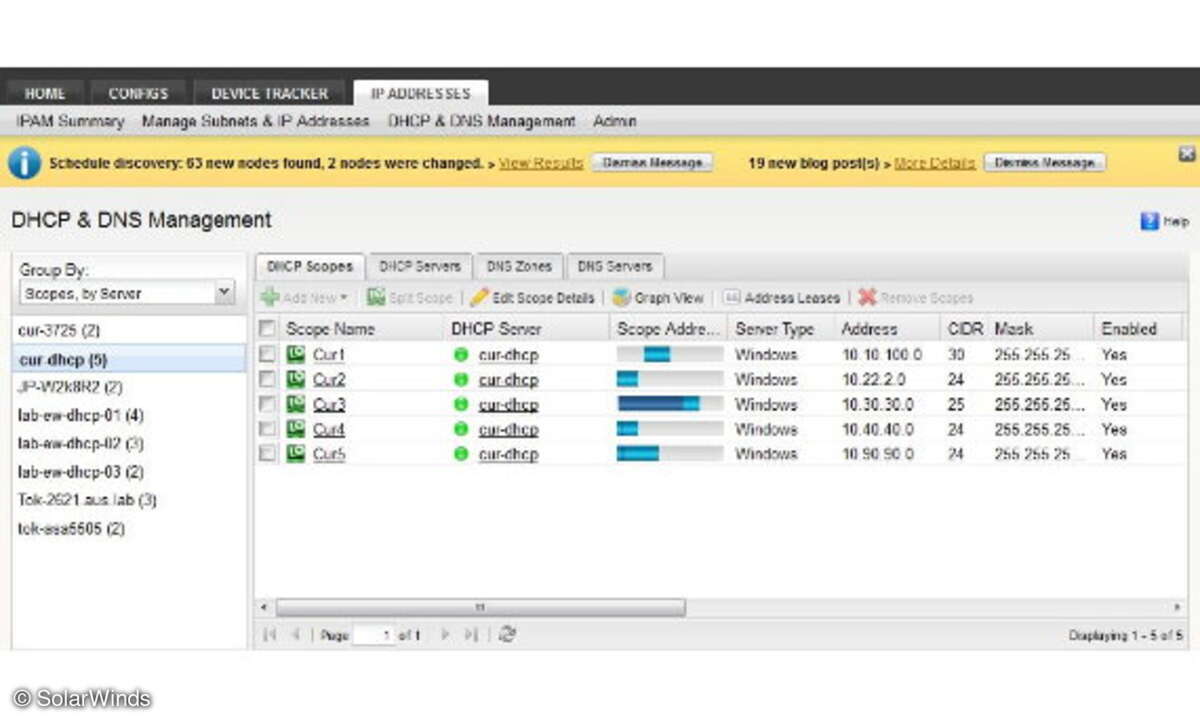1200x720 pixels.
Task: Check the Cur3 row checkbox
Action: [x=267, y=404]
